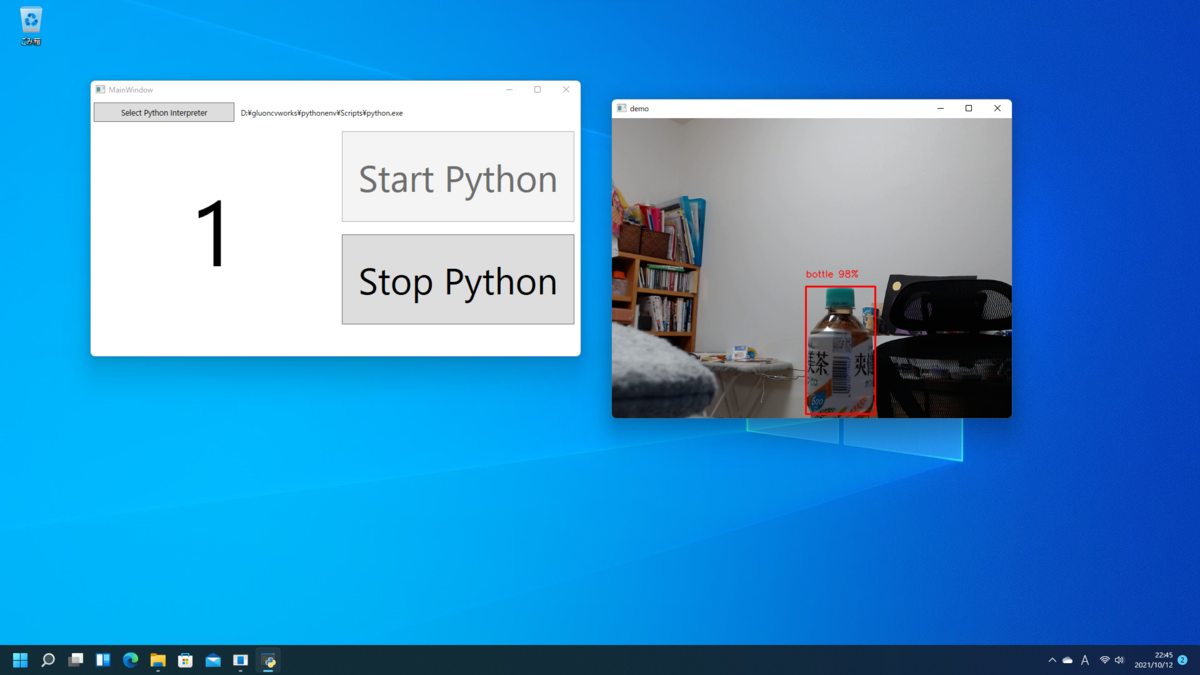Open OneDrive cloud tray icon
The width and height of the screenshot is (1200, 675).
click(1068, 660)
